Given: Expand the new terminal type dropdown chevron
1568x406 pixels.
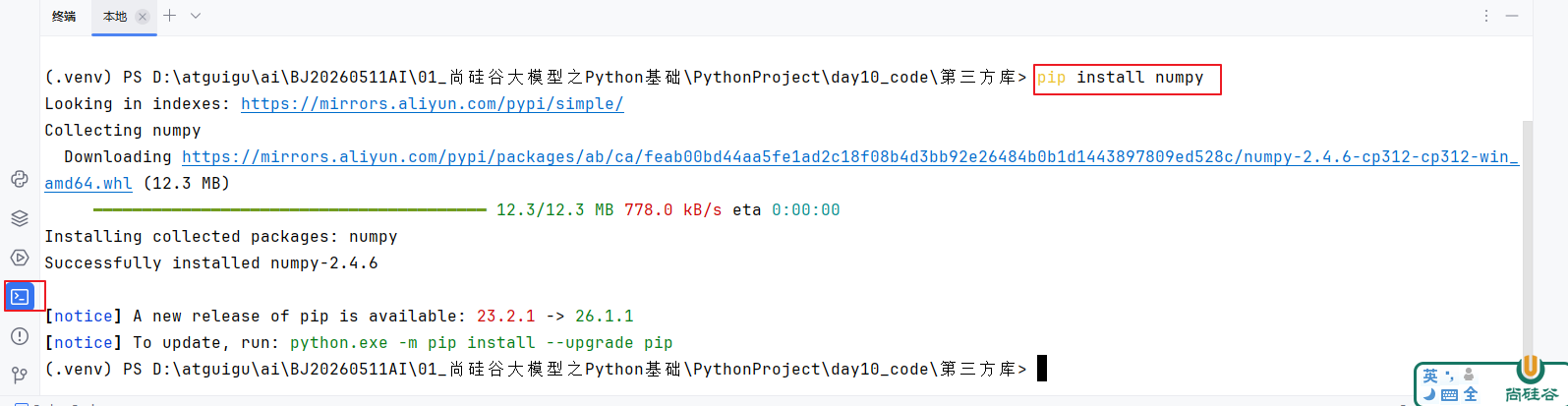Looking at the screenshot, I should [x=196, y=16].
